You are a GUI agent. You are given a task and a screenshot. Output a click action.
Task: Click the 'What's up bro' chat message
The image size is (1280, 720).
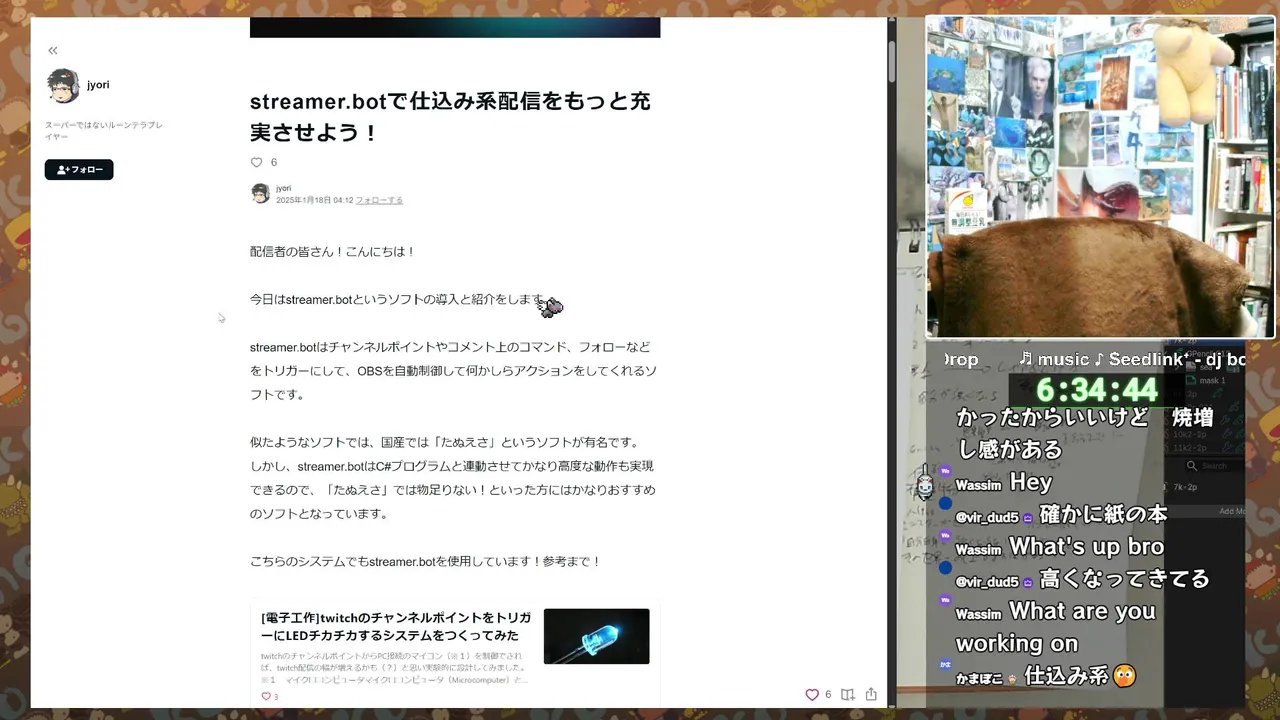pos(1086,547)
